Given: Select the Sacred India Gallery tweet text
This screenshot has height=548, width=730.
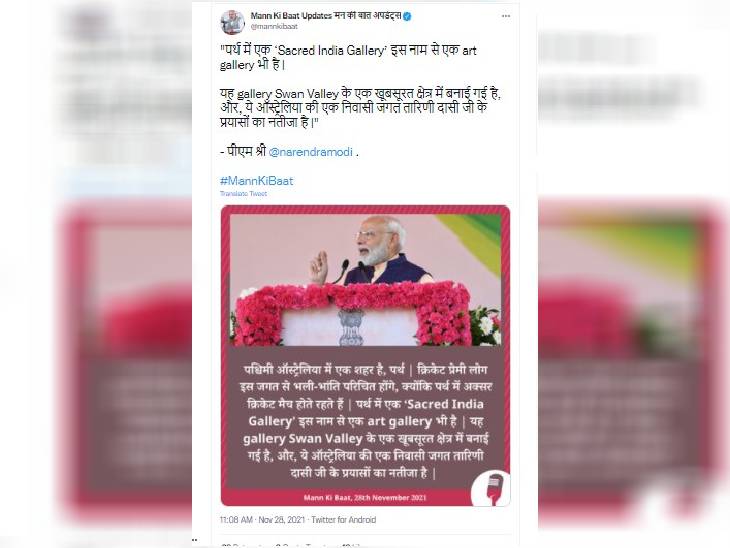Looking at the screenshot, I should pos(348,57).
